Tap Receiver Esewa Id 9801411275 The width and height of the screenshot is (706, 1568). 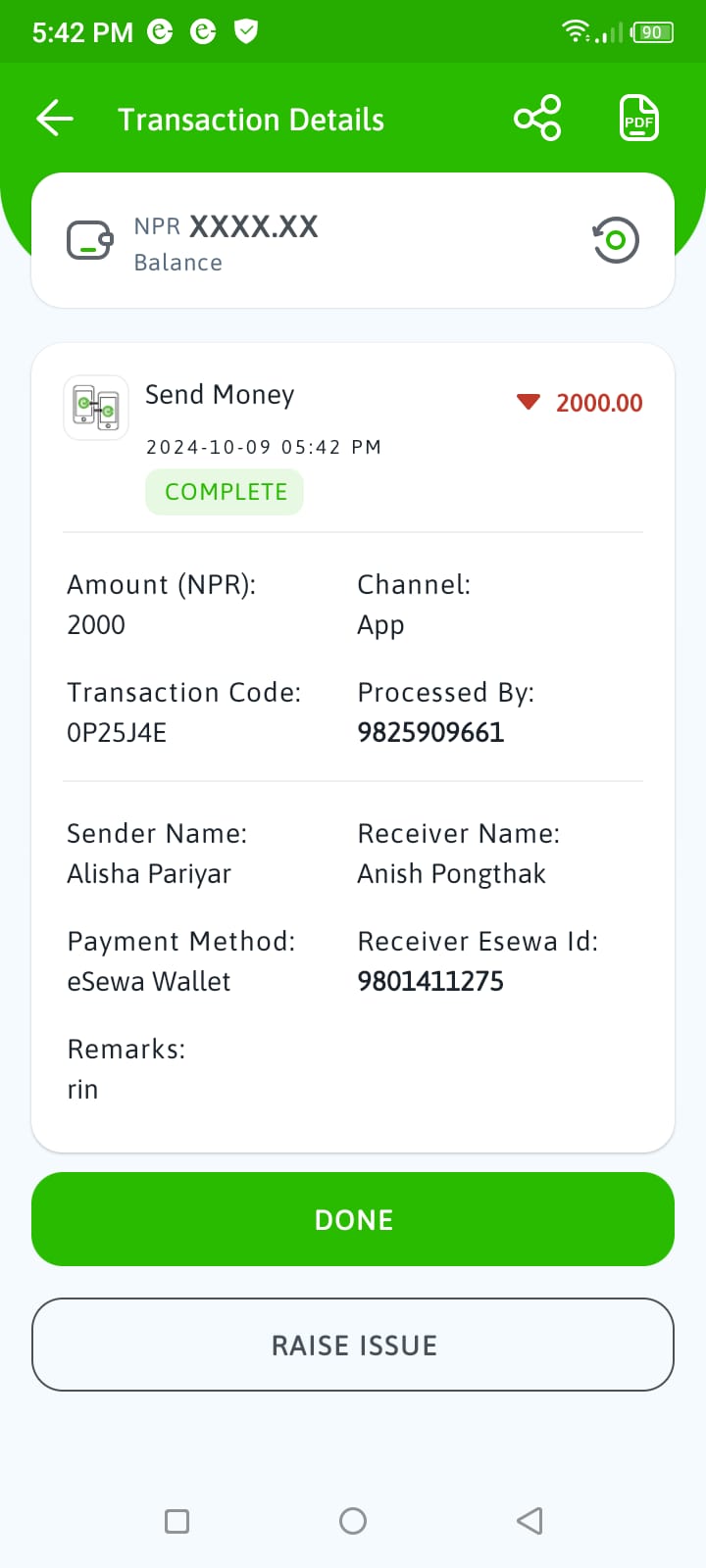point(430,981)
